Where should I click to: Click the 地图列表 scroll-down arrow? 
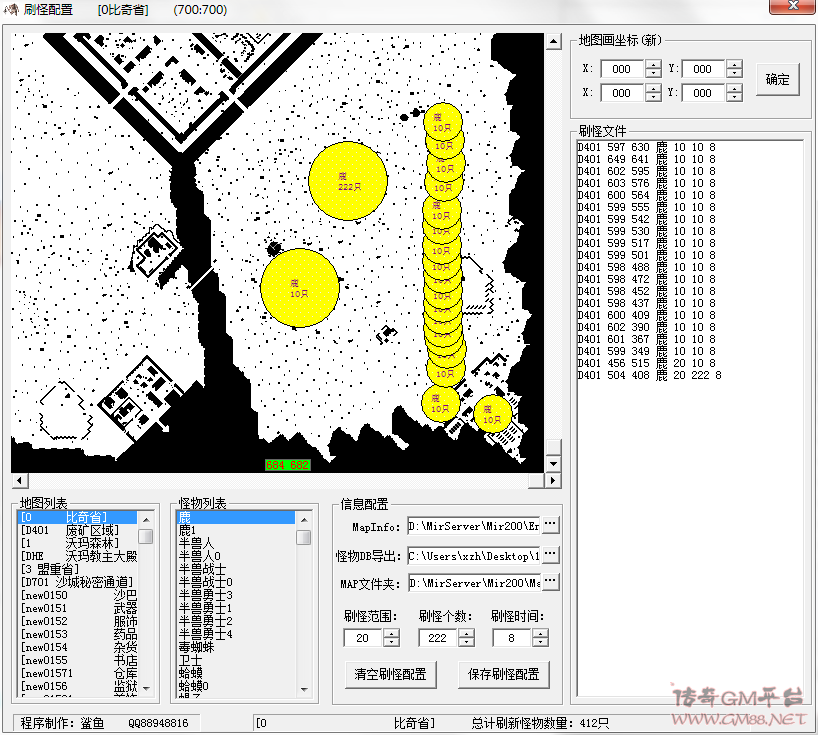click(x=146, y=689)
